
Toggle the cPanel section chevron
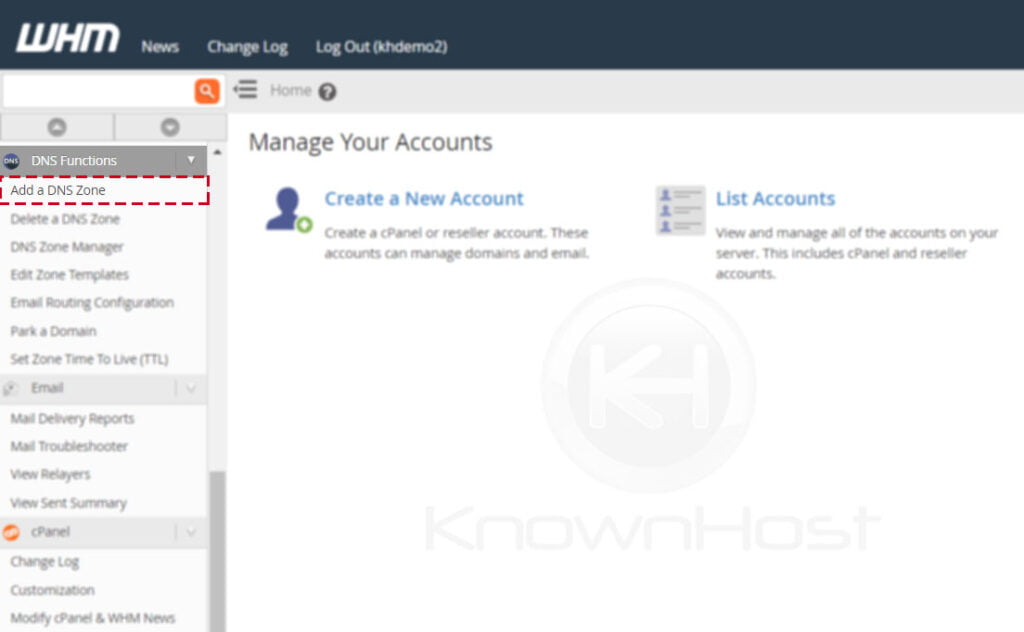tap(191, 532)
